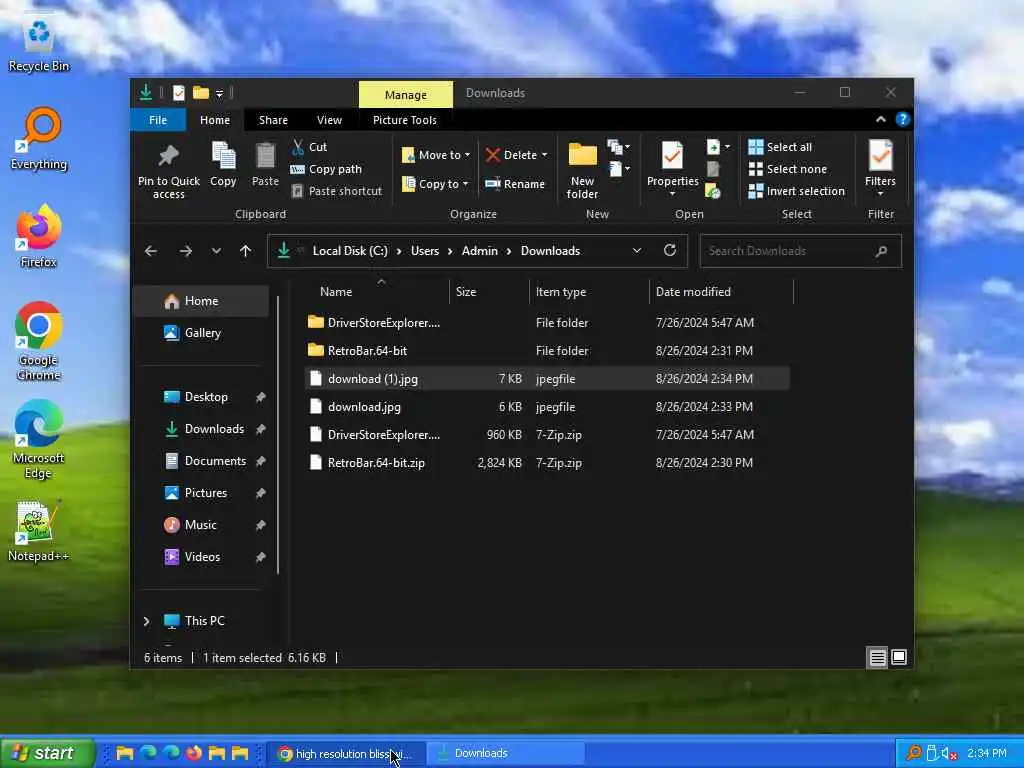The image size is (1024, 768).
Task: Collapse the ribbon with chevron
Action: [x=881, y=120]
